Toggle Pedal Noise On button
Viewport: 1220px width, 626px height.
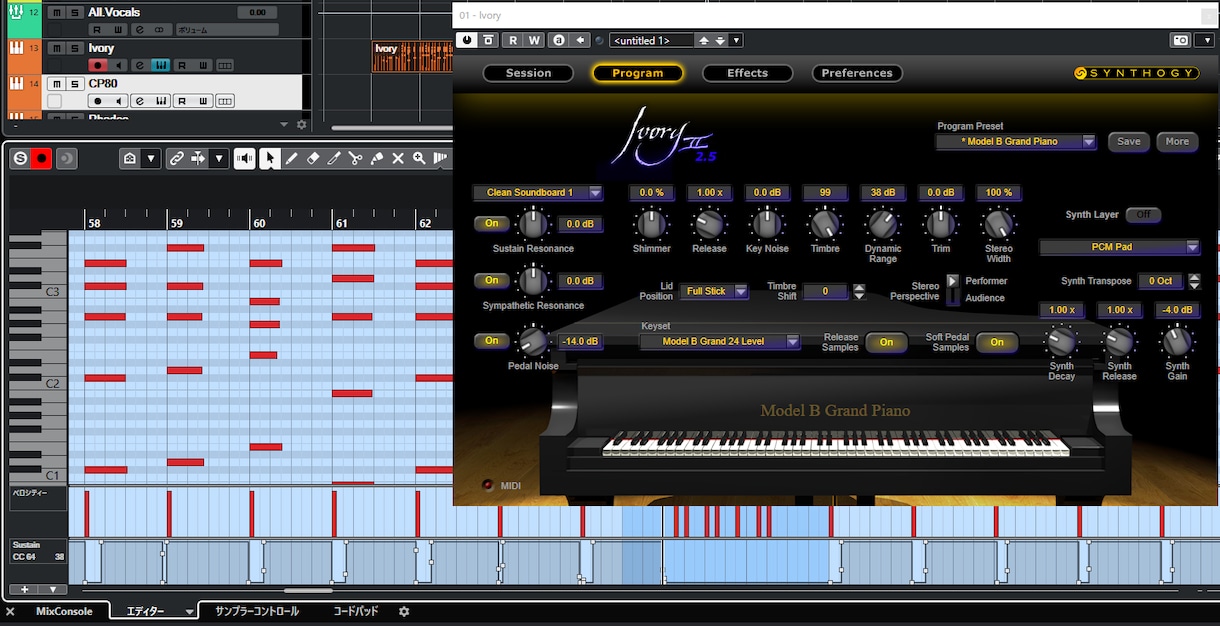[x=491, y=341]
